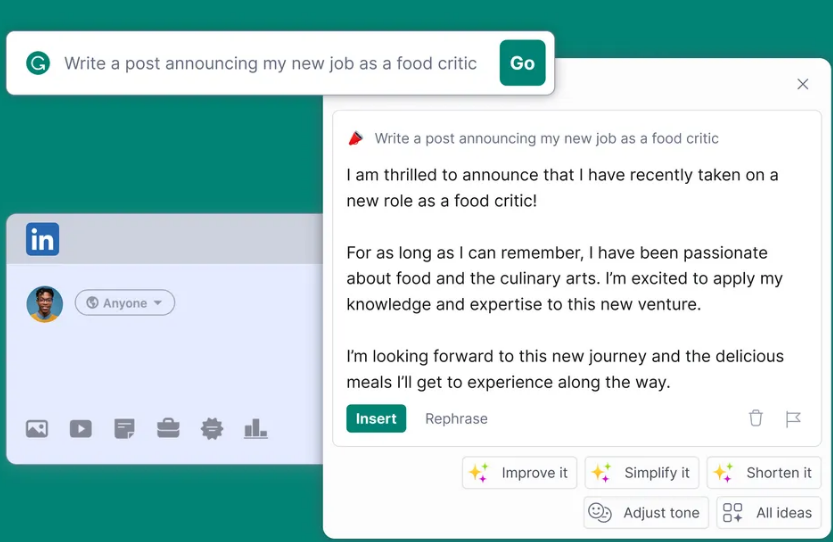Expand the All ideas menu
833x542 pixels.
[768, 513]
